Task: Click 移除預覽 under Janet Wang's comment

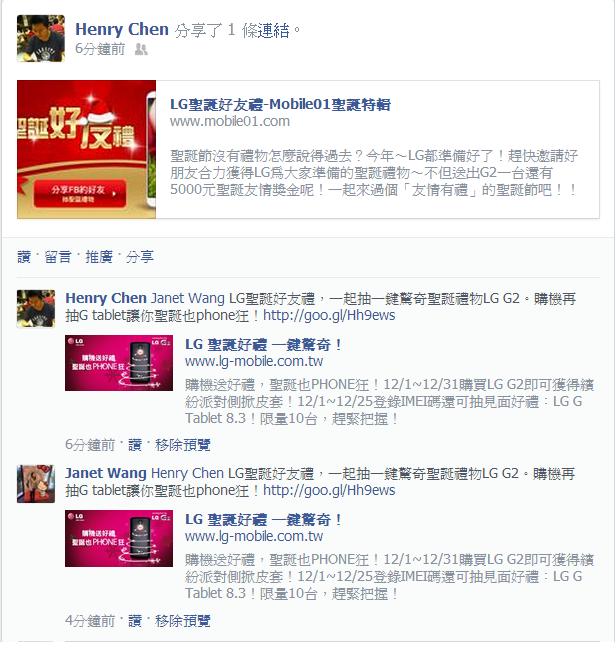Action: point(182,621)
